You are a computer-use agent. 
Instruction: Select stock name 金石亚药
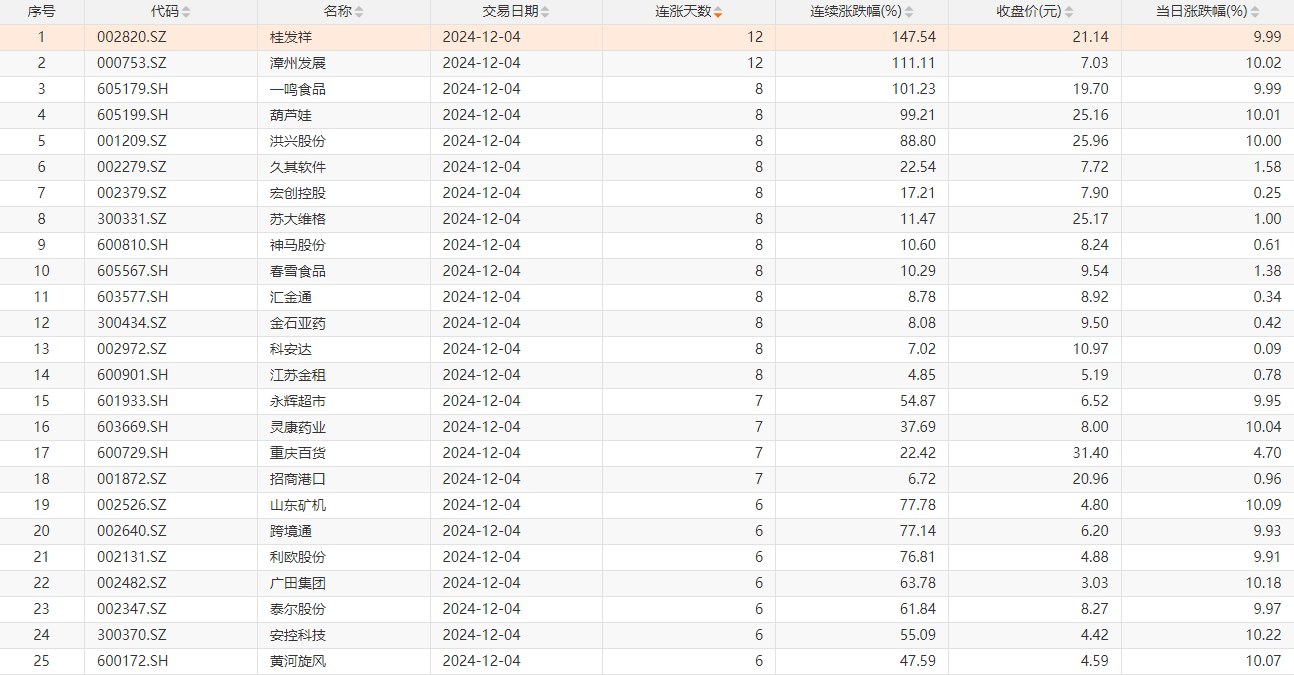coord(298,323)
